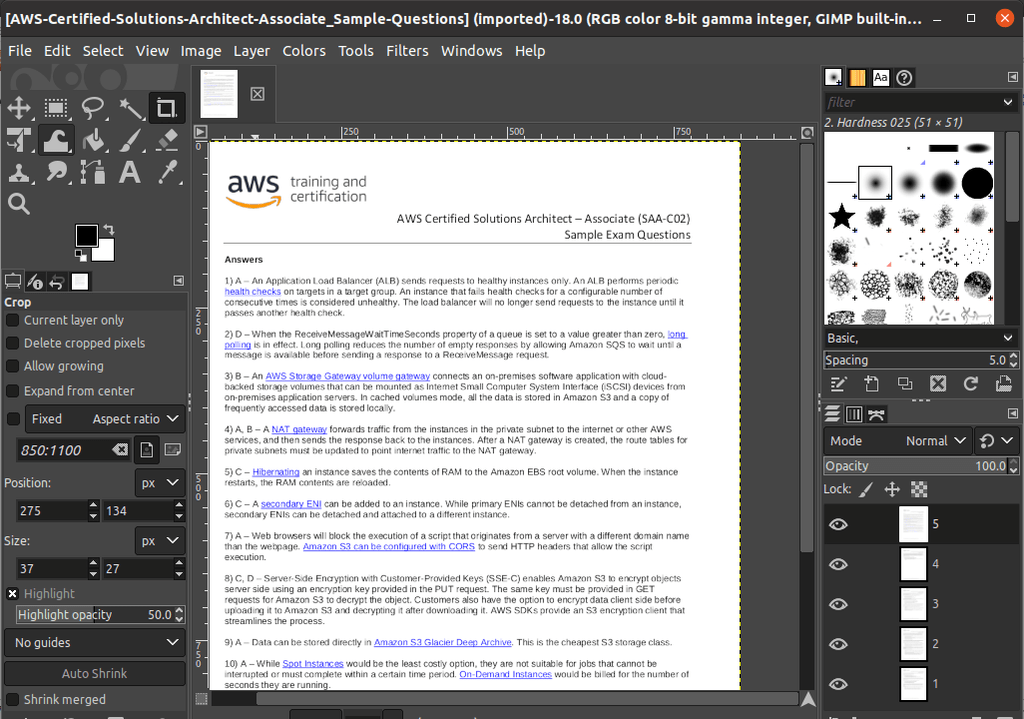Select the Warp Transform tool
The width and height of the screenshot is (1024, 719).
pos(56,140)
